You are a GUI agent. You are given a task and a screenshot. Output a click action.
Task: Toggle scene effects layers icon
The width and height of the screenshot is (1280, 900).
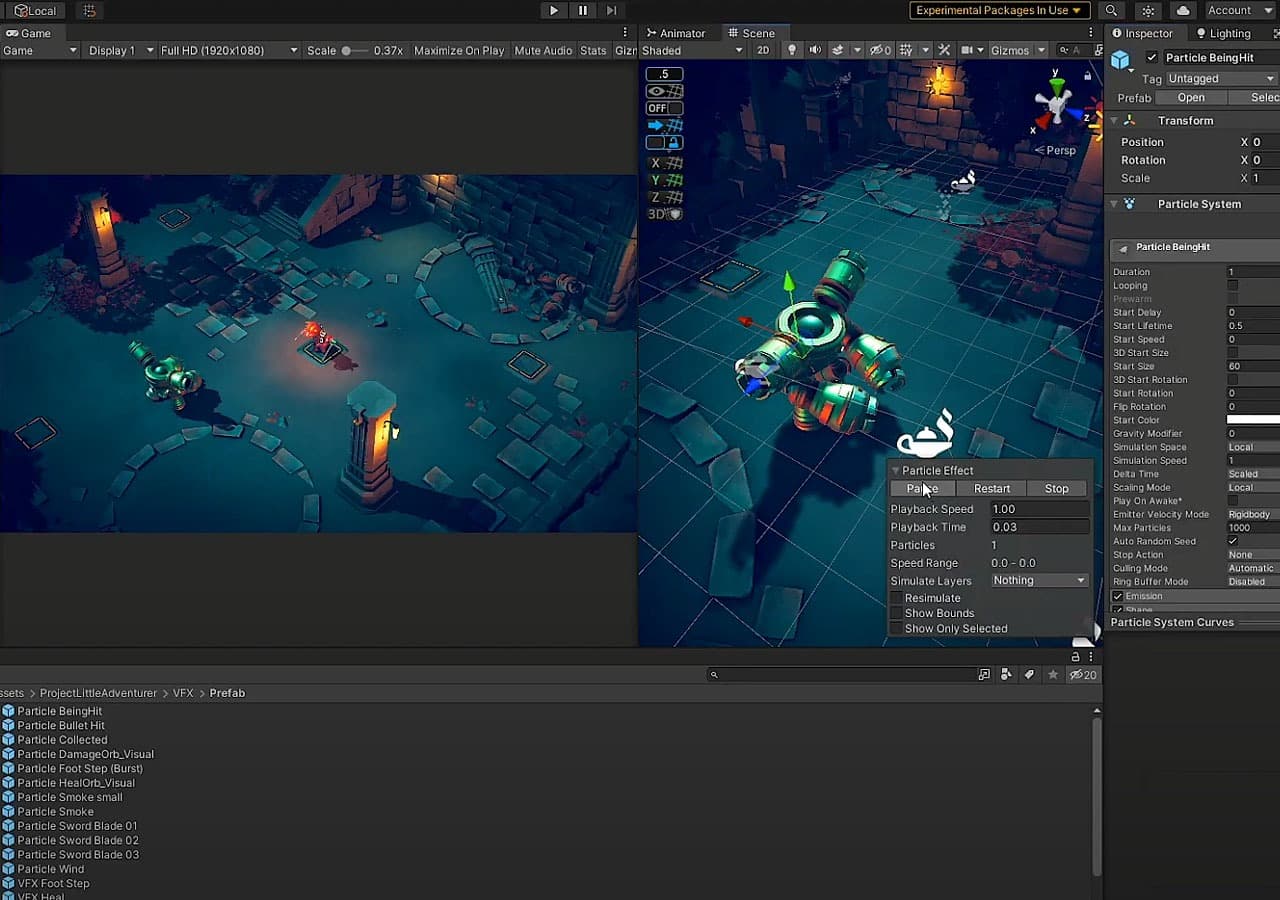coord(838,50)
